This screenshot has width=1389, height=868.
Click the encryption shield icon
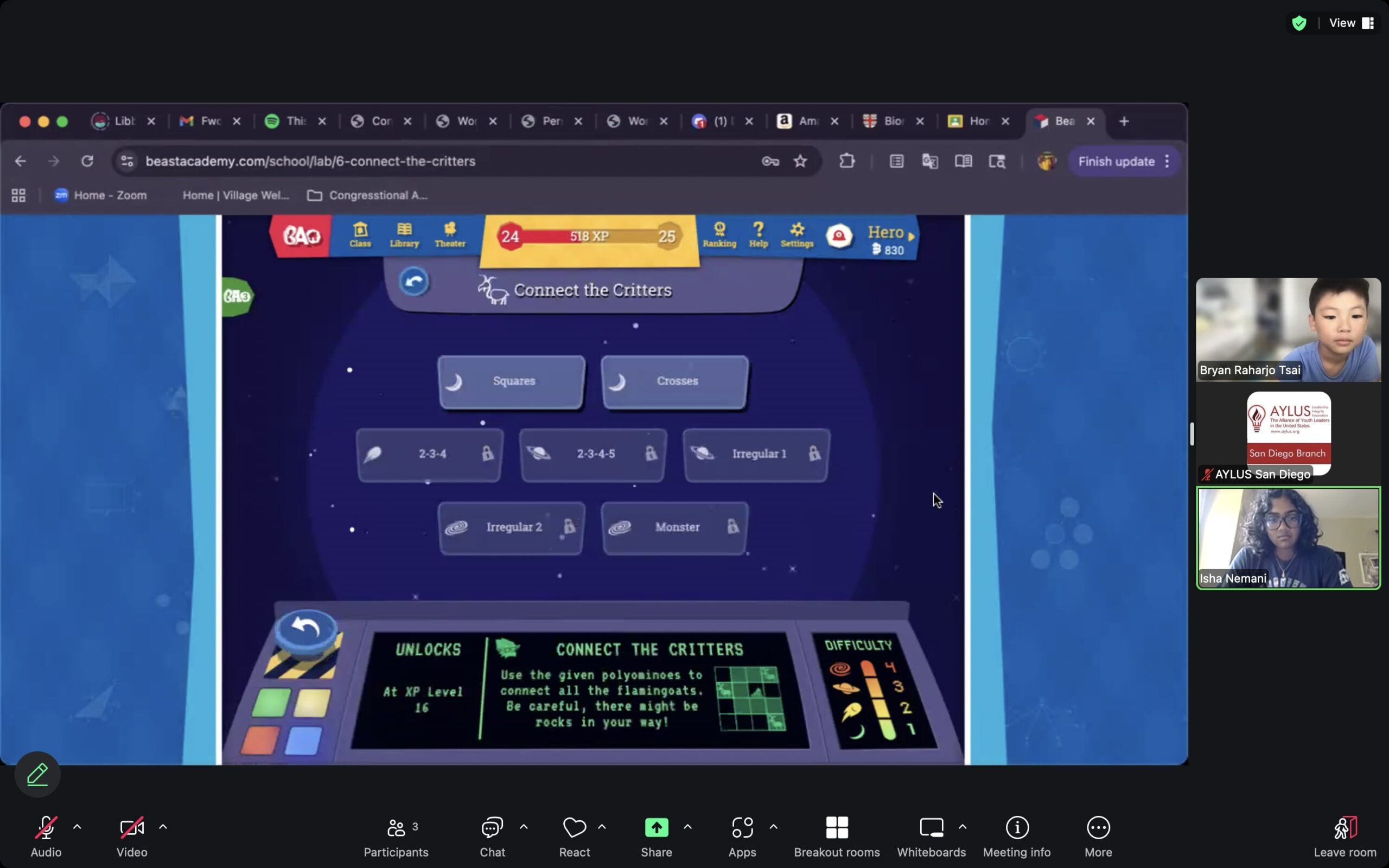[x=1299, y=23]
